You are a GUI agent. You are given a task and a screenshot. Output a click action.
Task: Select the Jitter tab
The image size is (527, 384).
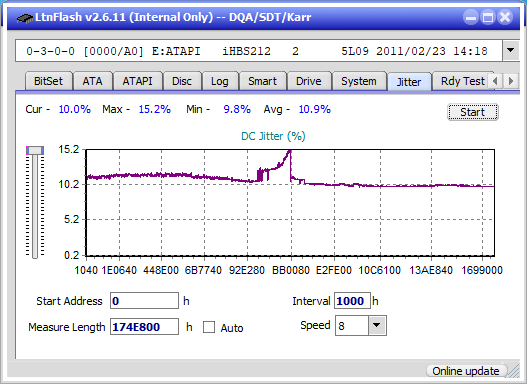coord(409,82)
